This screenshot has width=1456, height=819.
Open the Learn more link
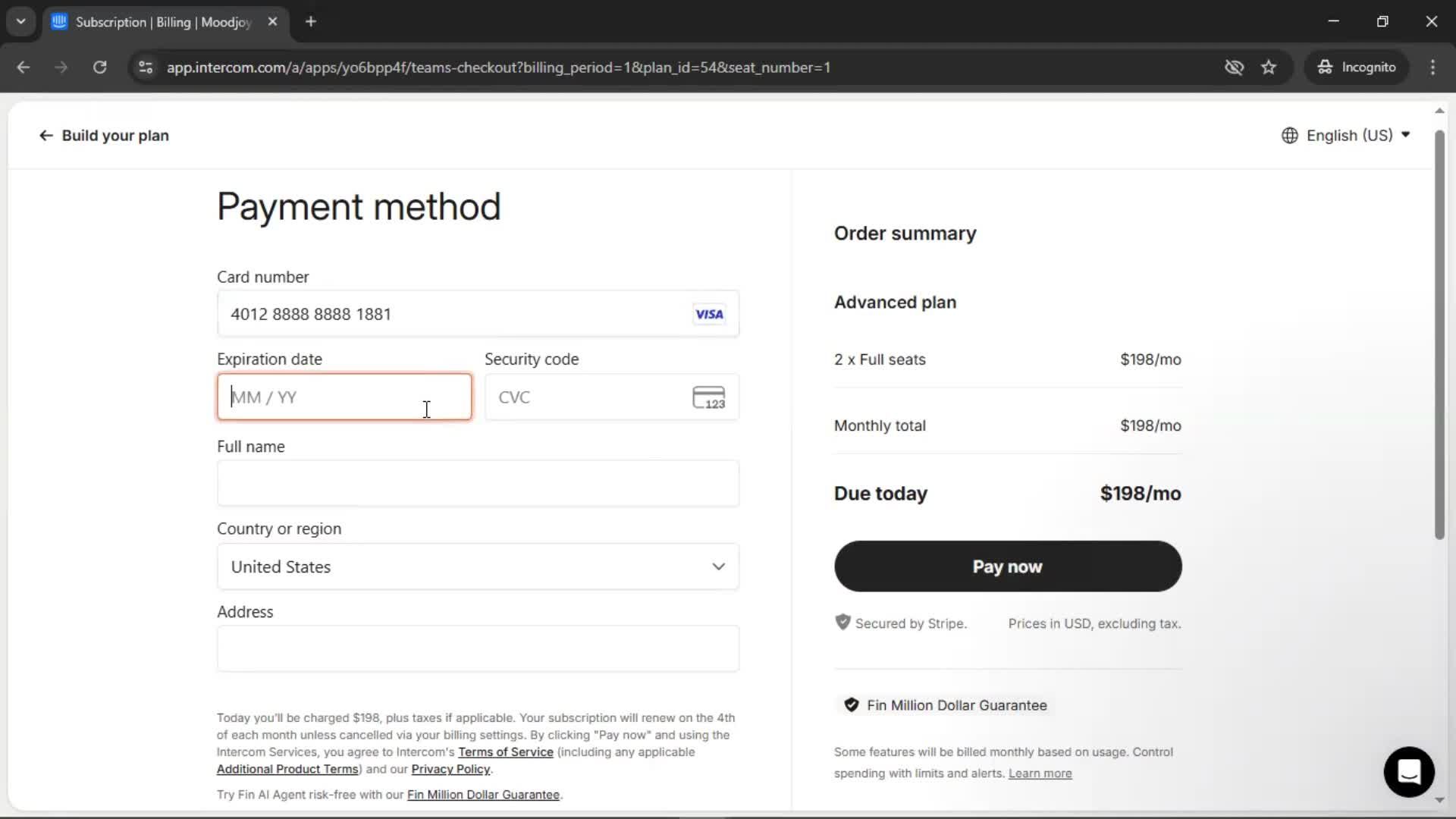coord(1040,773)
